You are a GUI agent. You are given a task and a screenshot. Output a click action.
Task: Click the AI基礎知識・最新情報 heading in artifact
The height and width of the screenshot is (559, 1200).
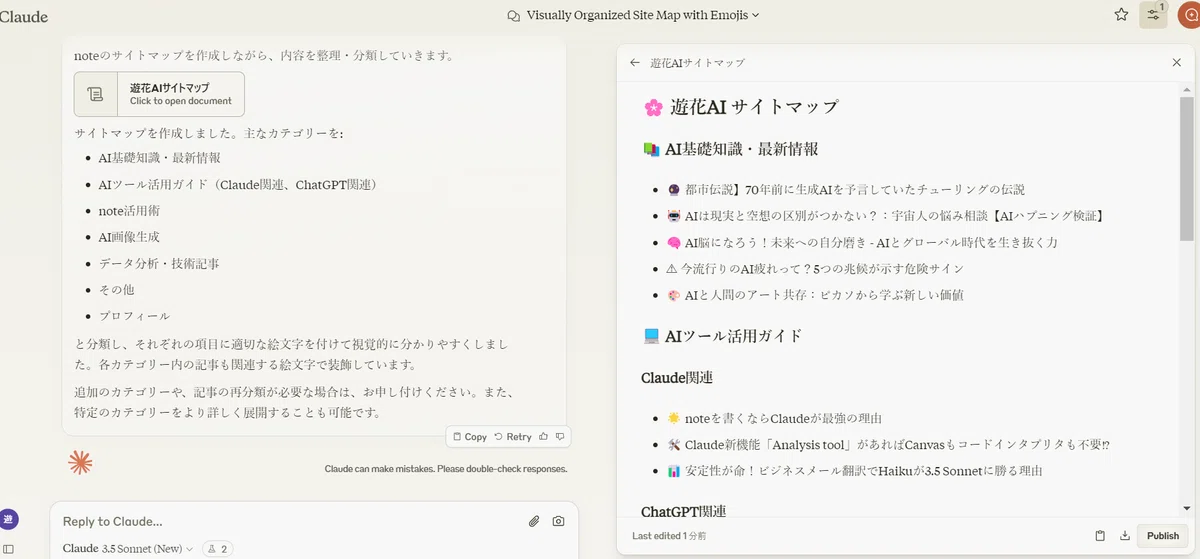click(741, 149)
